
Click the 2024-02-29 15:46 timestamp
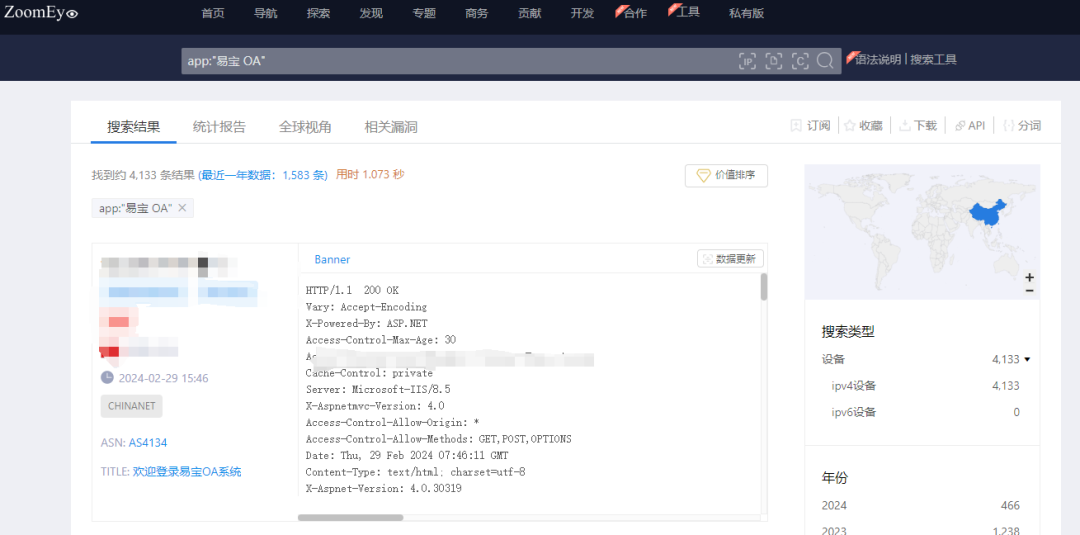(x=163, y=378)
